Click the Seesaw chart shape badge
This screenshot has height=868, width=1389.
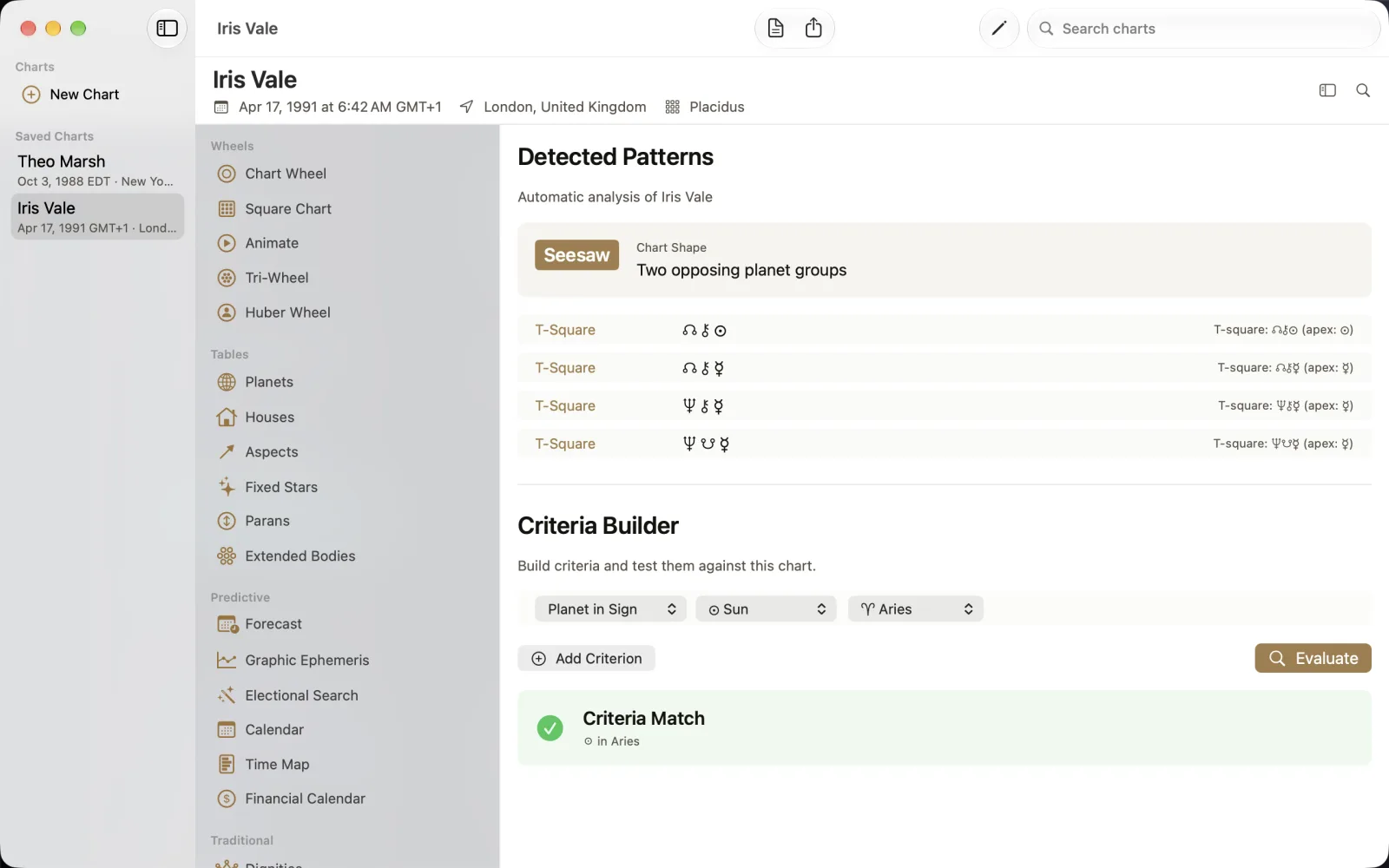(576, 255)
